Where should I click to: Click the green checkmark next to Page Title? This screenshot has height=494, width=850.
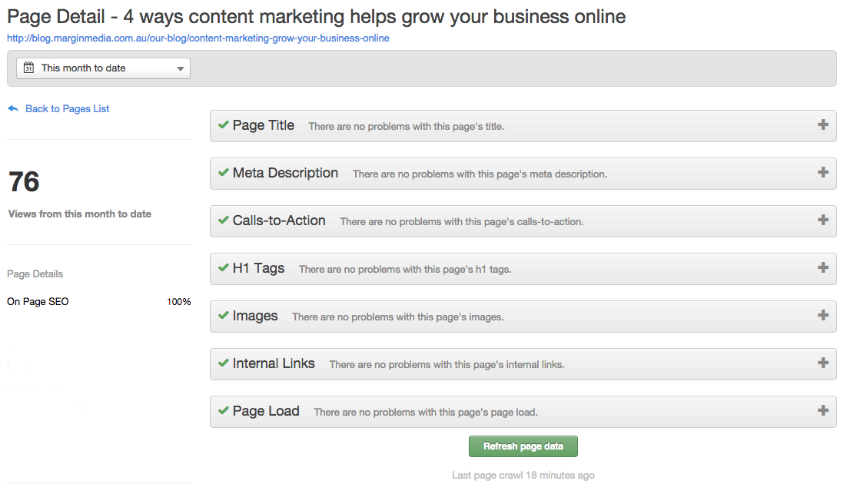[x=223, y=125]
